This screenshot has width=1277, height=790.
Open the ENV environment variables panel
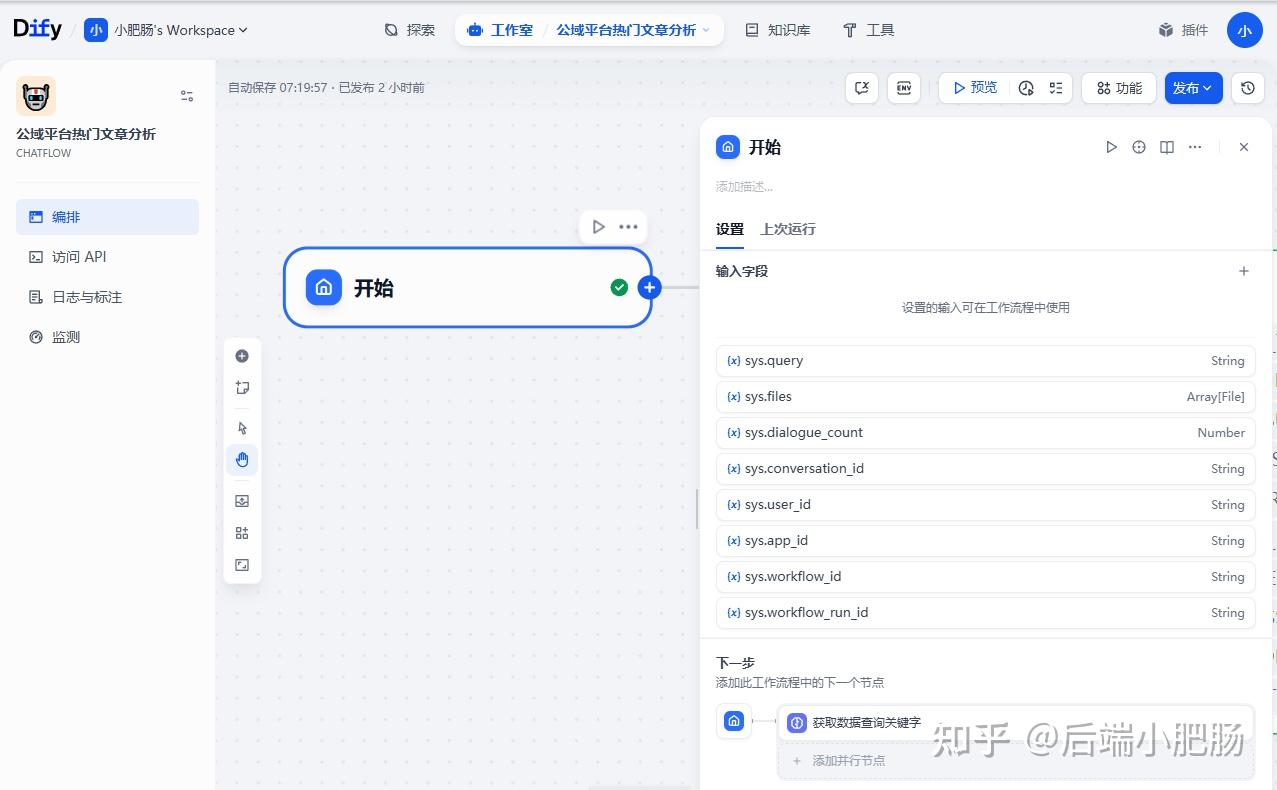coord(903,88)
